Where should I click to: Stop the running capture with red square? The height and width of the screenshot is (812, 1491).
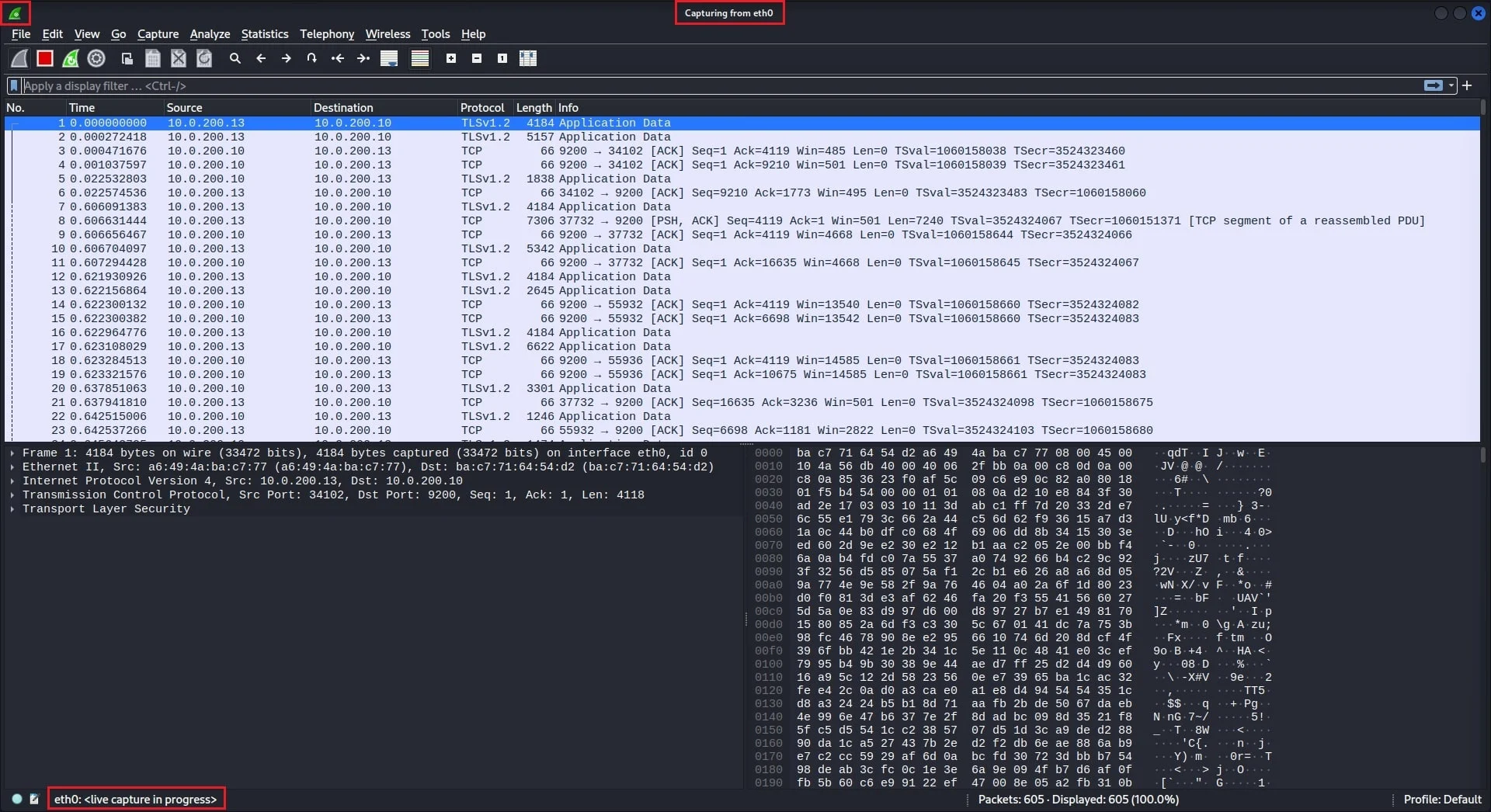pos(45,58)
